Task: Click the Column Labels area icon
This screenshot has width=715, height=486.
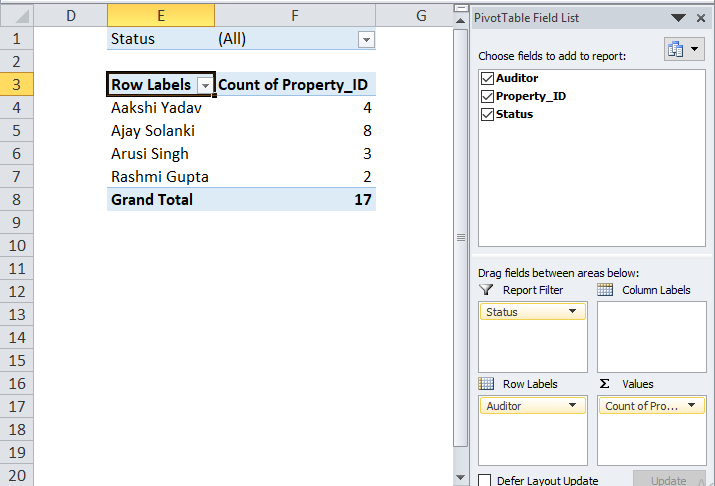Action: click(605, 290)
